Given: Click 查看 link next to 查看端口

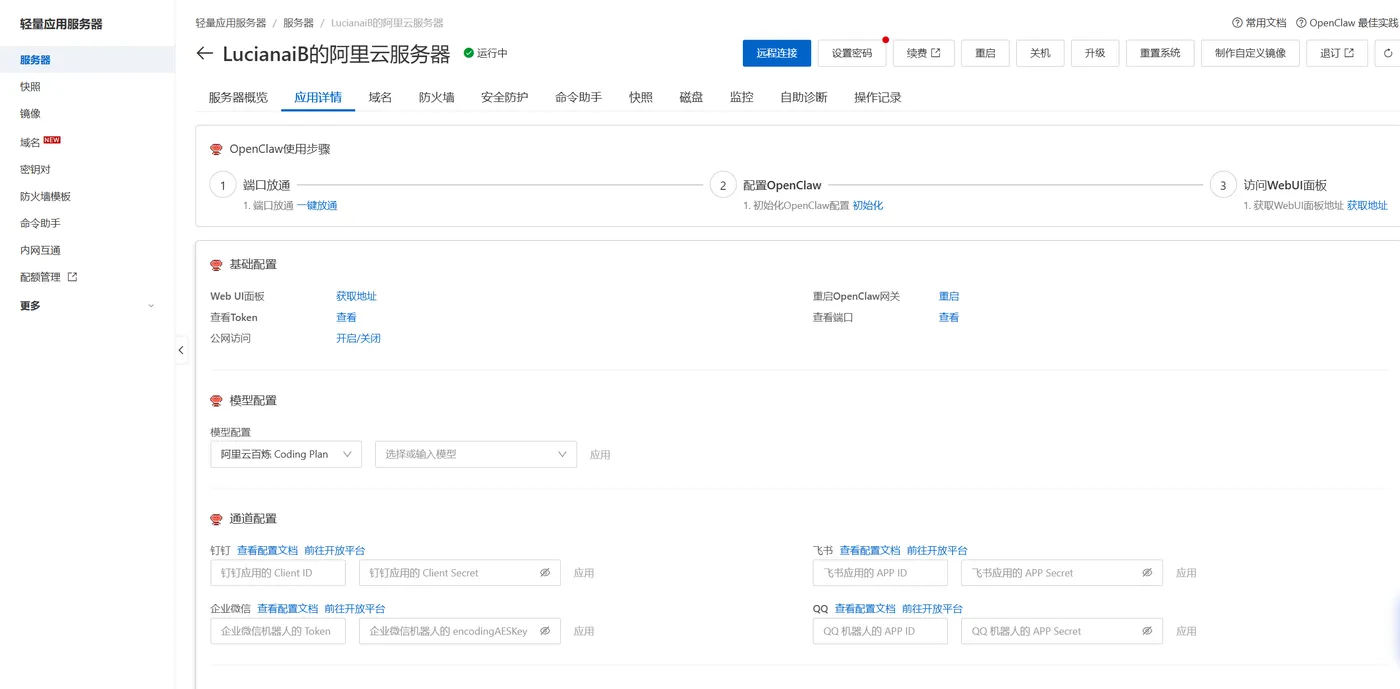Looking at the screenshot, I should click(949, 317).
